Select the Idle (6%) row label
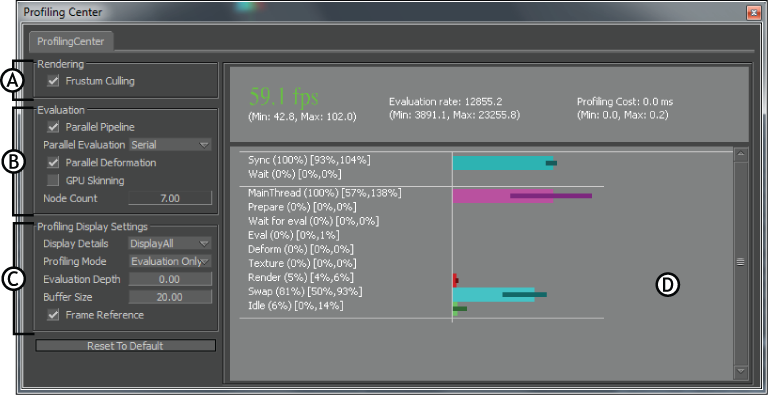Screen dimensions: 768x395 [x=296, y=306]
